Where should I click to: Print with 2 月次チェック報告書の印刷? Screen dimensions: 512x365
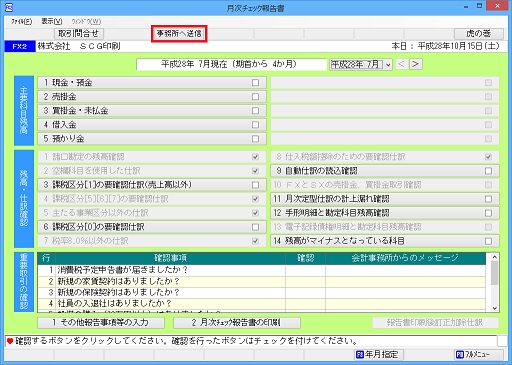click(x=237, y=323)
